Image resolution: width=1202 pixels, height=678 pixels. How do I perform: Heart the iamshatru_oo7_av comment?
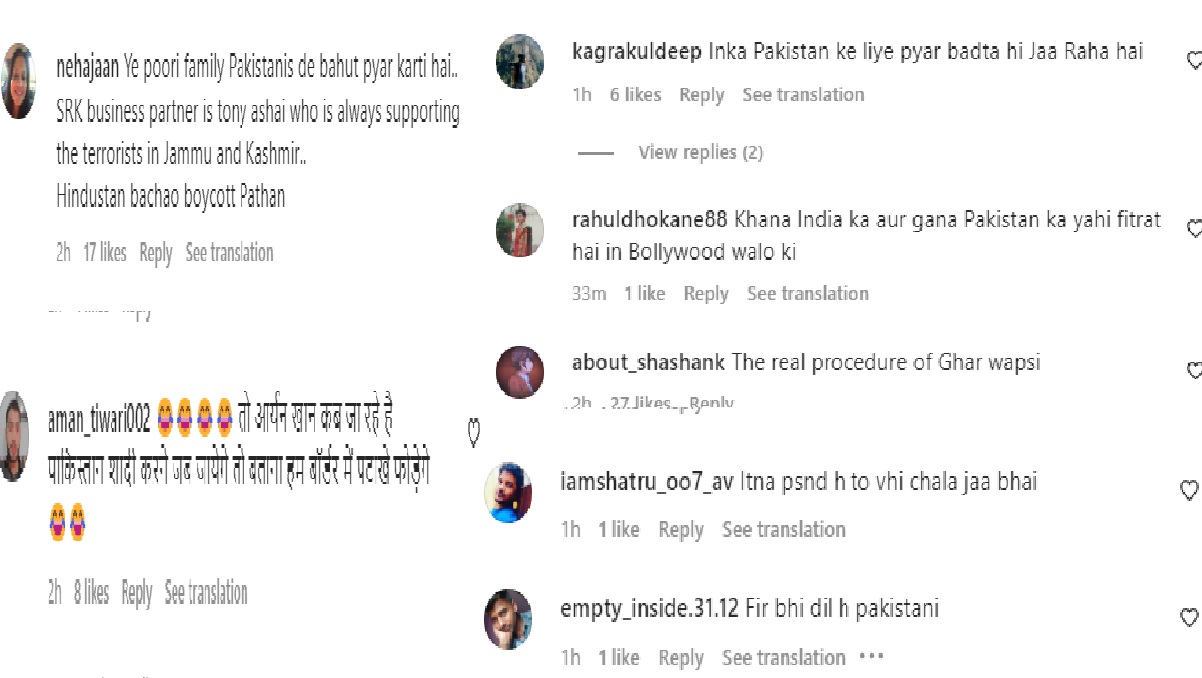click(x=1189, y=490)
